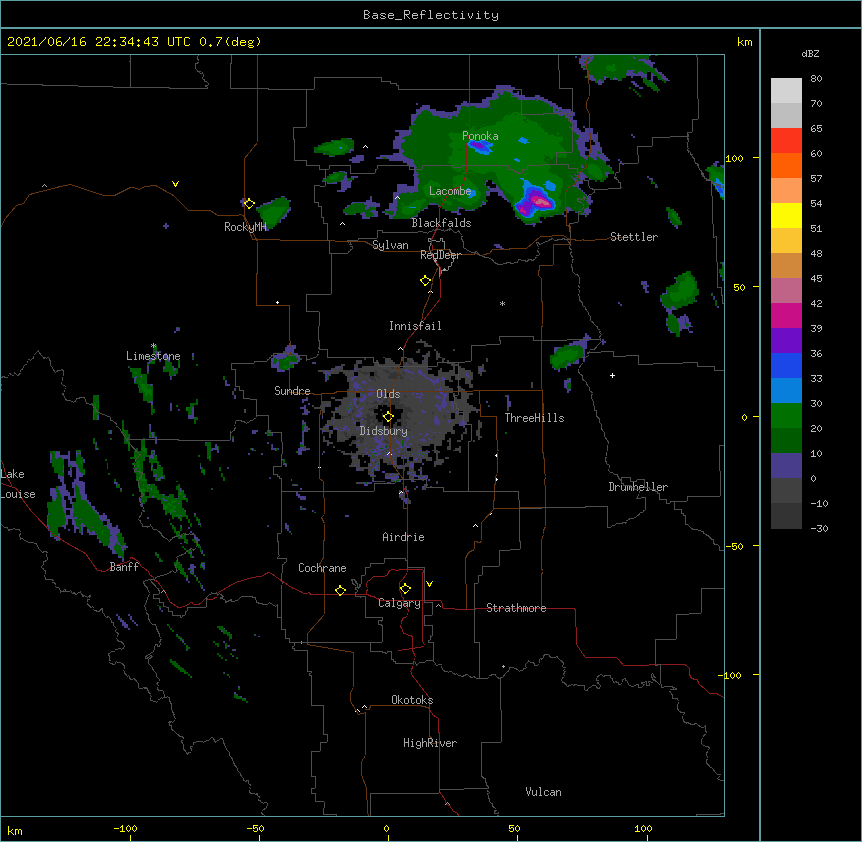This screenshot has width=862, height=842.
Task: Click the yellow 54 dBZ legend swatch
Action: point(786,215)
